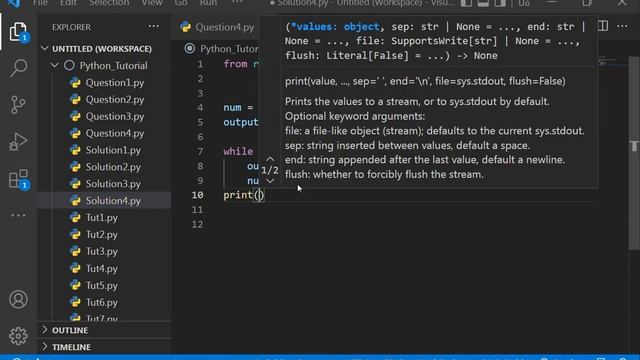Open the Source Control view
The height and width of the screenshot is (360, 640).
(18, 105)
